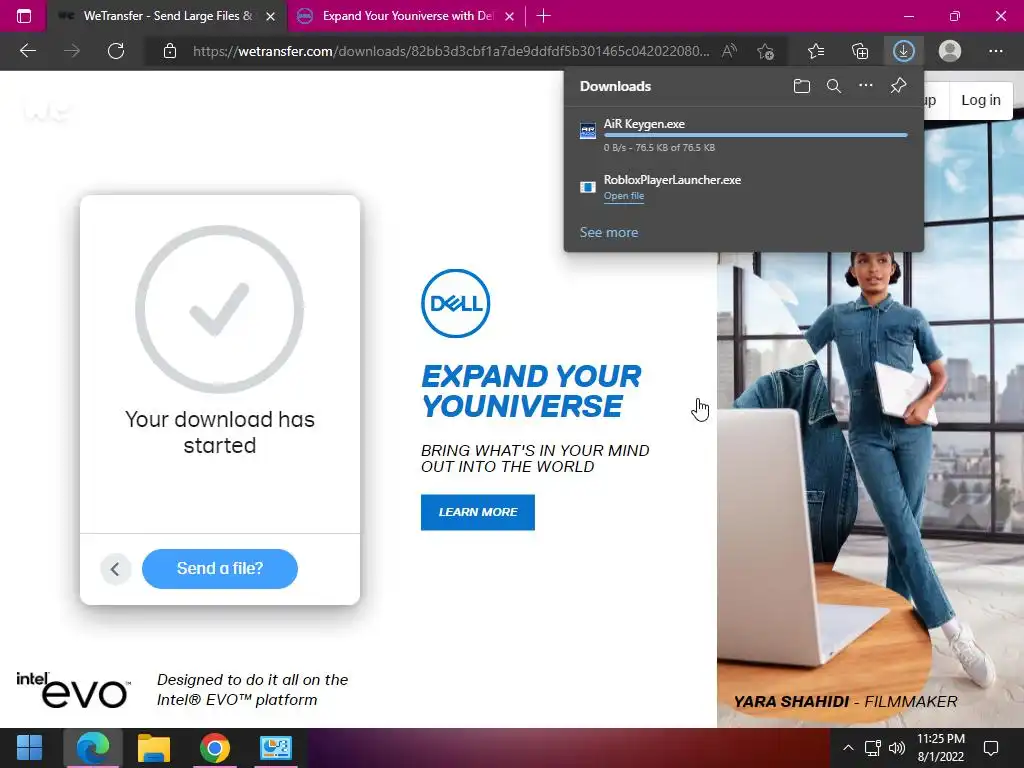Pin the Downloads panel
The width and height of the screenshot is (1024, 768).
pos(899,86)
